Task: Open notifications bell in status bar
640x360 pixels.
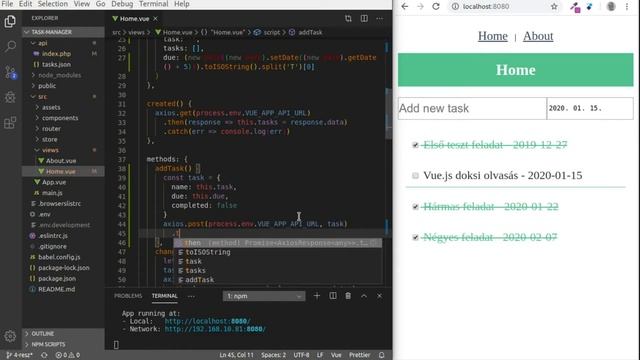Action: [x=382, y=355]
